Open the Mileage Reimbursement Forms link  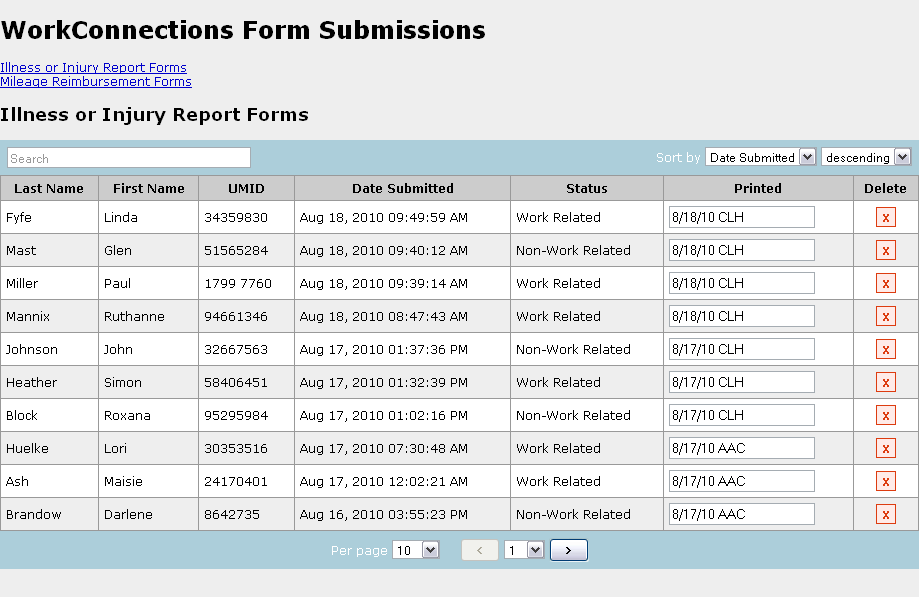[x=96, y=82]
